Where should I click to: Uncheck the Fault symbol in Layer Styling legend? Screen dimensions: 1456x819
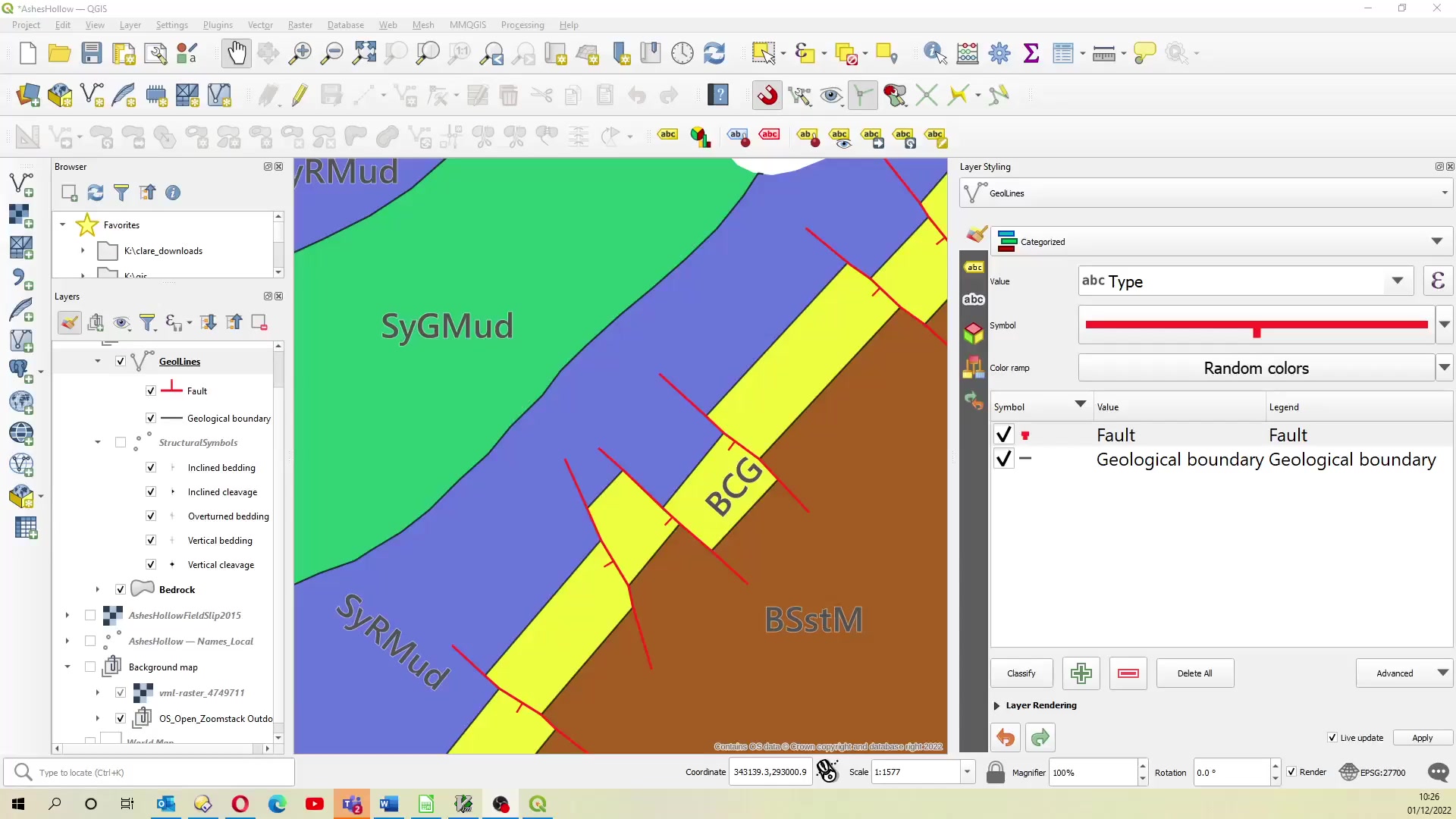[1003, 434]
